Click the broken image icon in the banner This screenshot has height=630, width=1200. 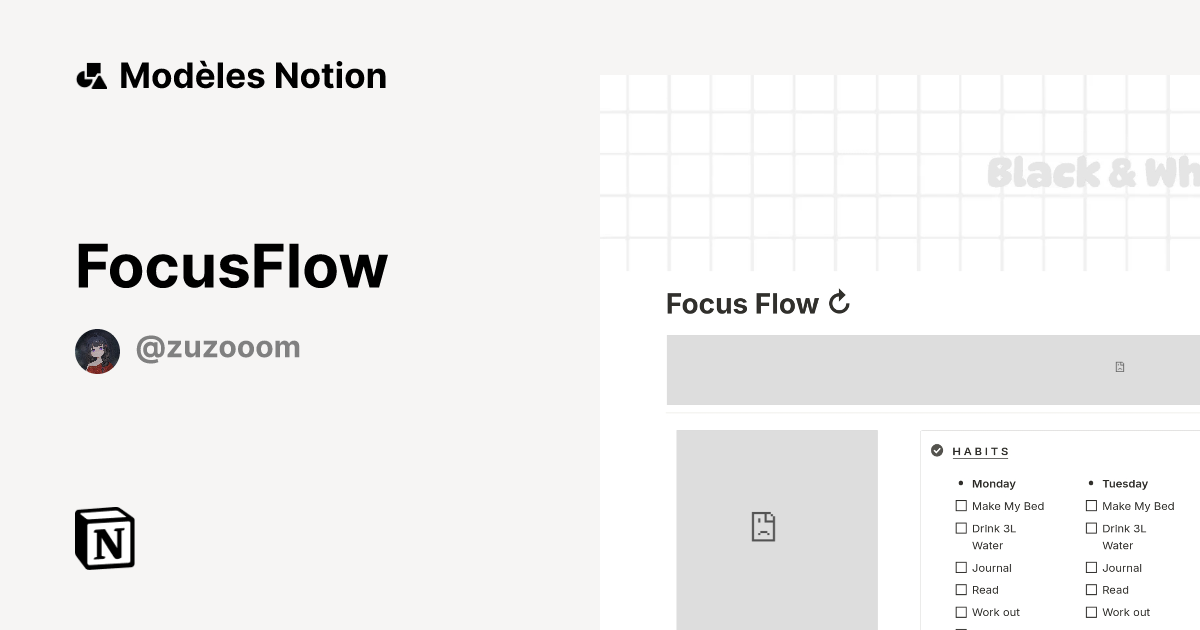pyautogui.click(x=1119, y=367)
